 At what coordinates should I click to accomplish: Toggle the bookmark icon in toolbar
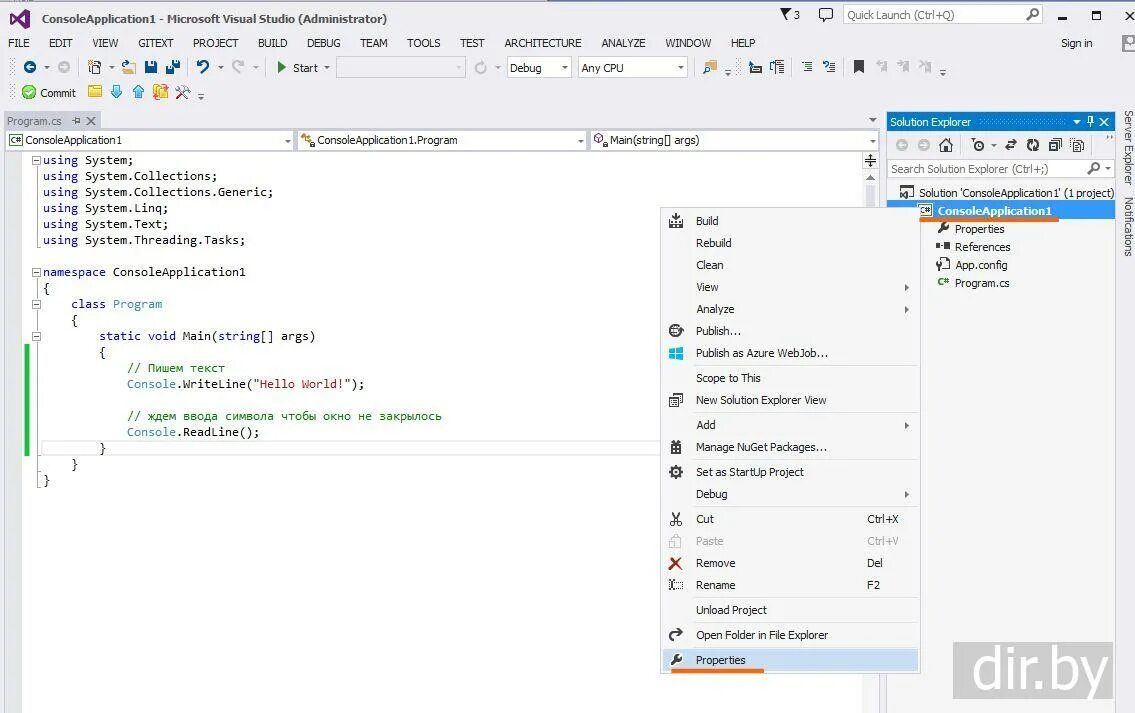(x=858, y=67)
